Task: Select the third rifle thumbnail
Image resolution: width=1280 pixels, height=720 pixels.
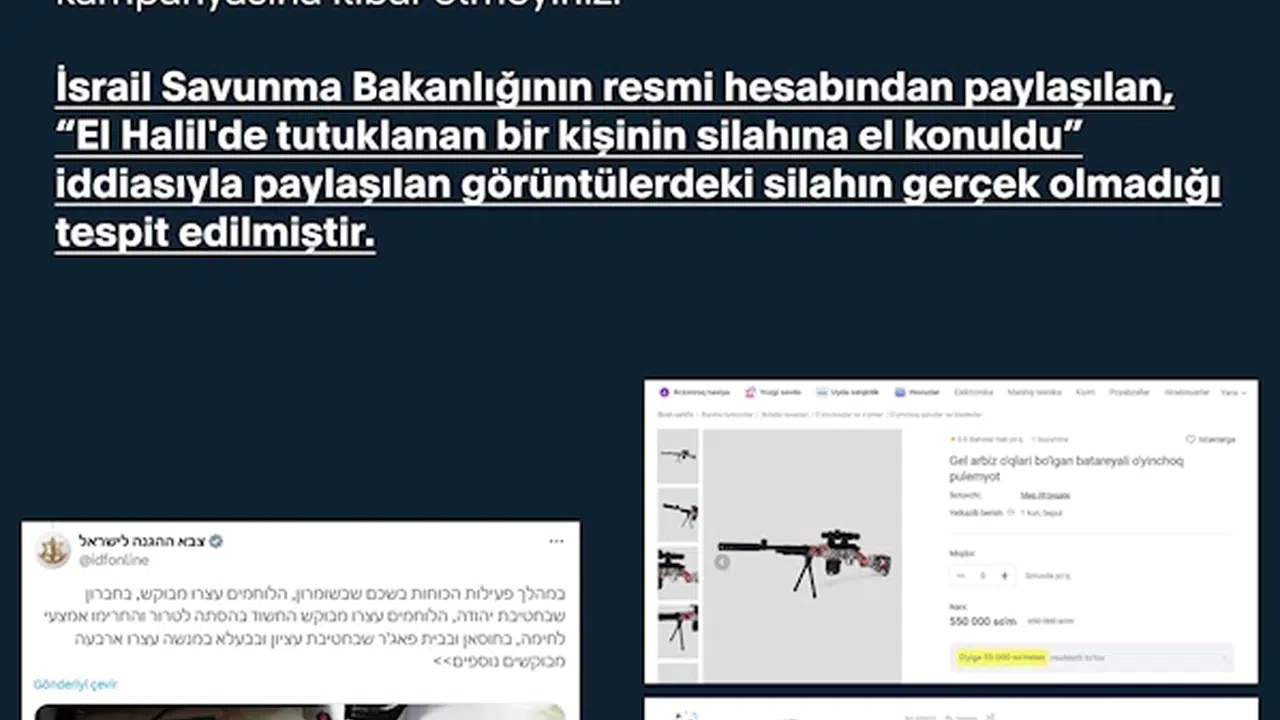Action: [x=677, y=572]
